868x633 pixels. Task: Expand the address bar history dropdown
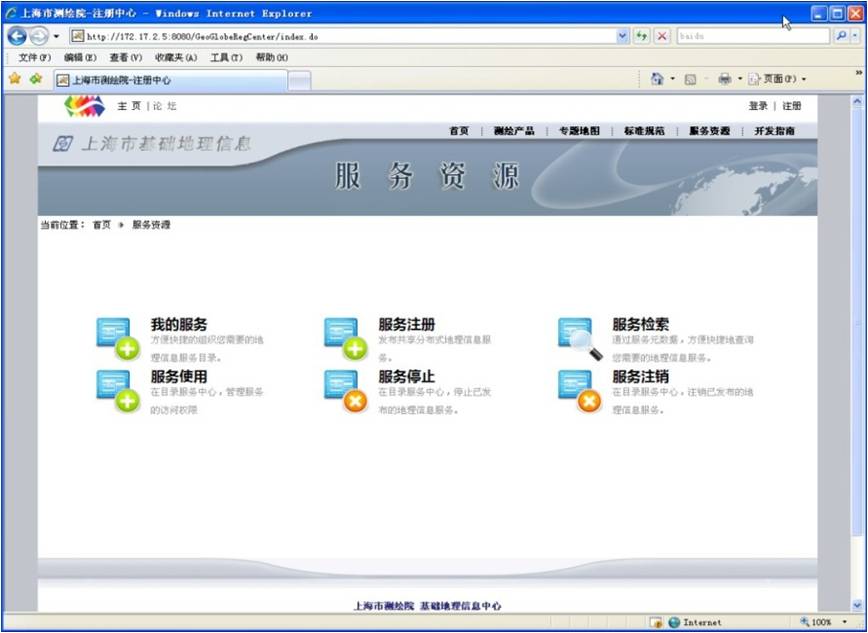pos(623,36)
